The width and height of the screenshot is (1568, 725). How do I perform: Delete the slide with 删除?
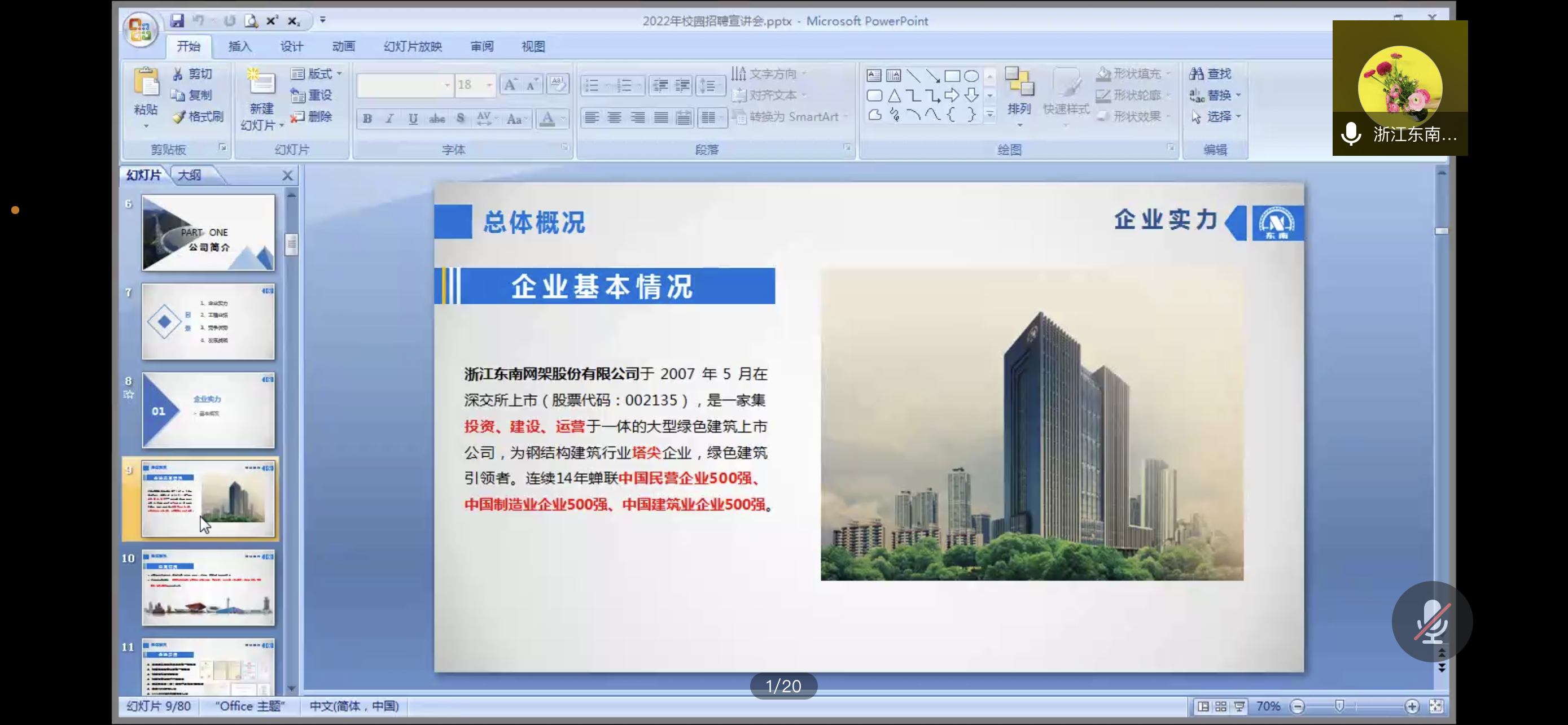point(312,116)
